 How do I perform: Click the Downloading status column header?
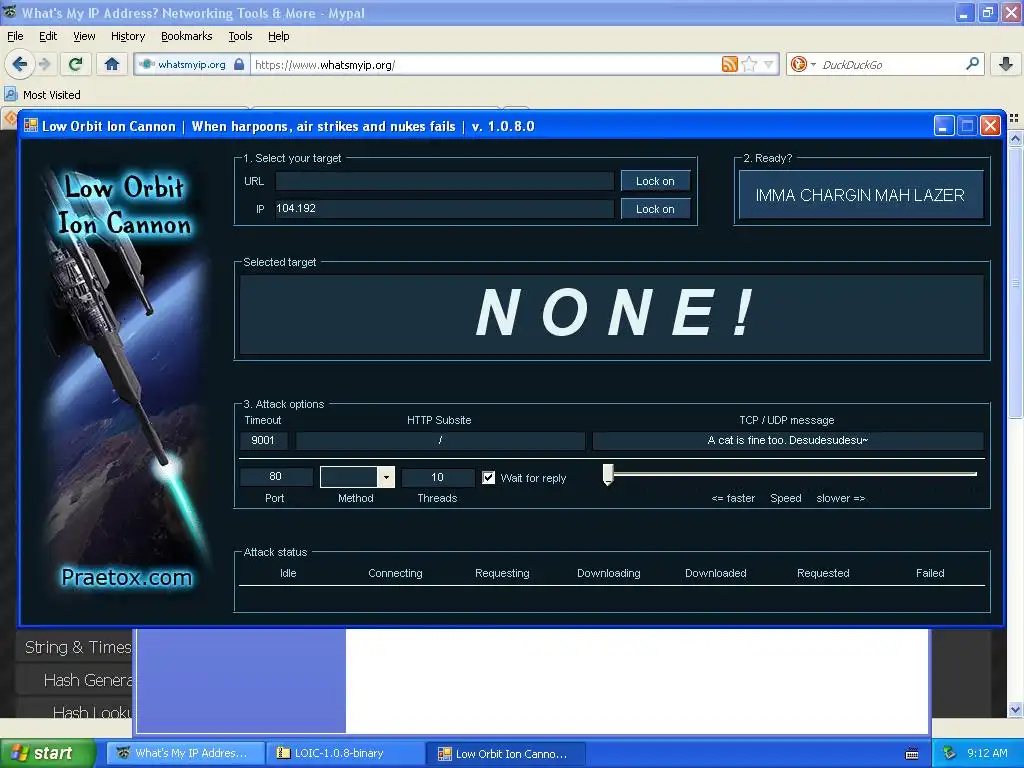tap(609, 573)
